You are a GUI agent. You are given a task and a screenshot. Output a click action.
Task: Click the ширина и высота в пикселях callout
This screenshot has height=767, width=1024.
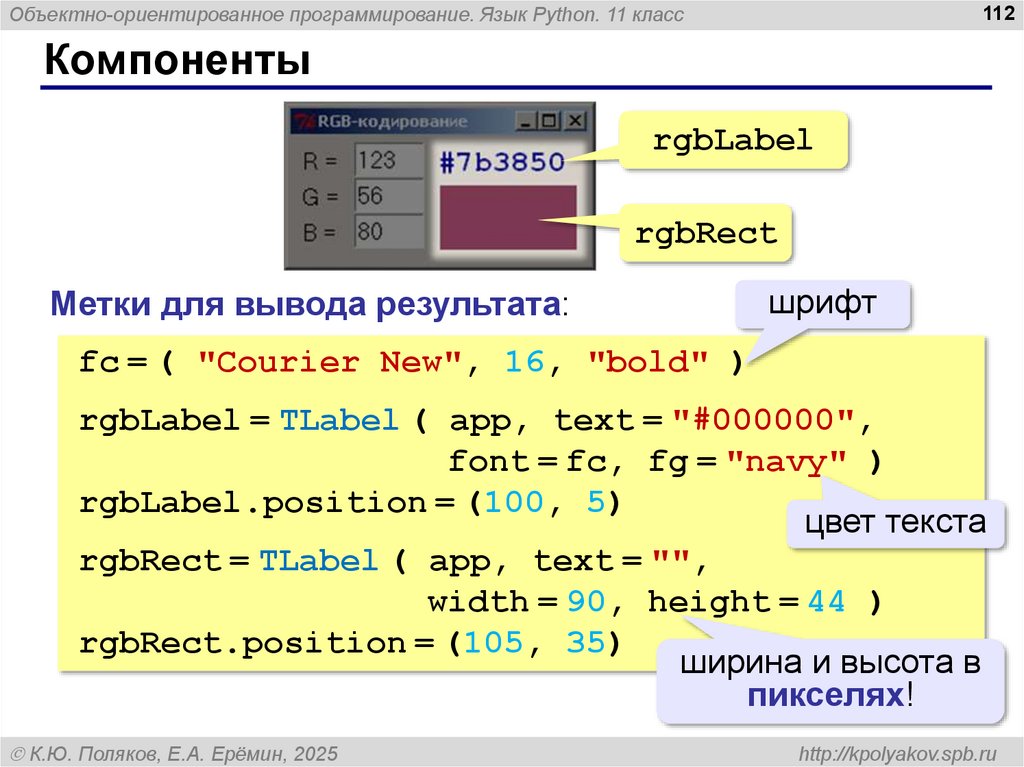(829, 679)
